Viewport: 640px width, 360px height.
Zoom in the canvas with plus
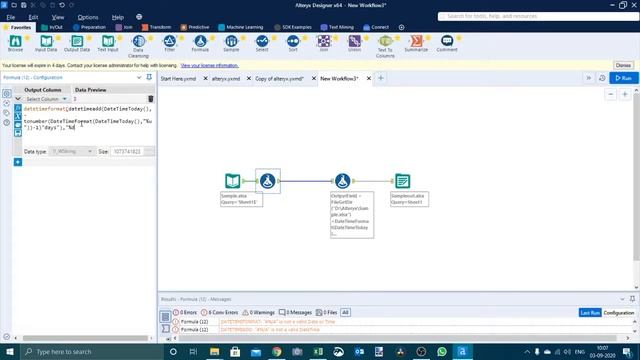pyautogui.click(x=624, y=94)
